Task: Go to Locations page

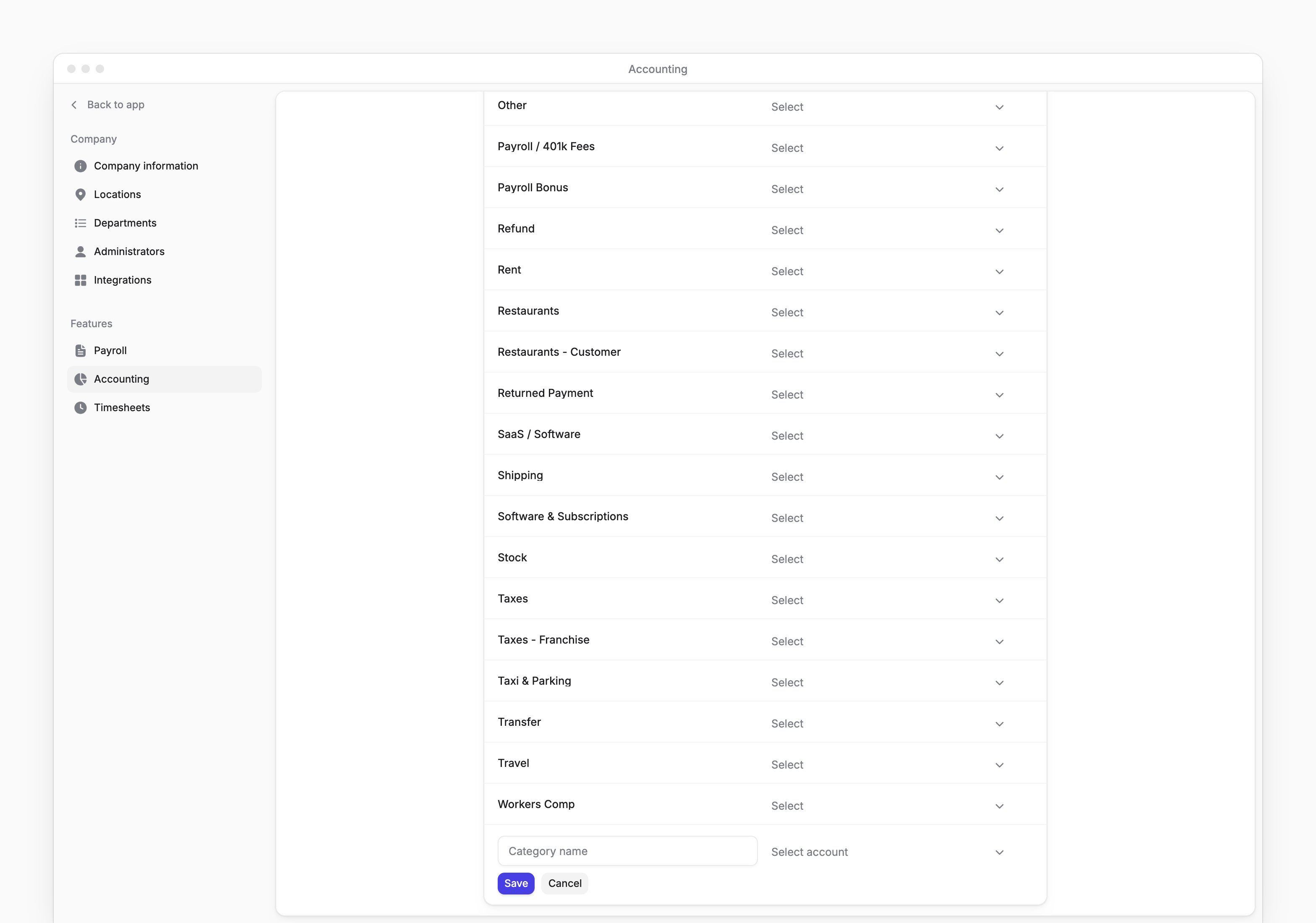Action: tap(164, 195)
